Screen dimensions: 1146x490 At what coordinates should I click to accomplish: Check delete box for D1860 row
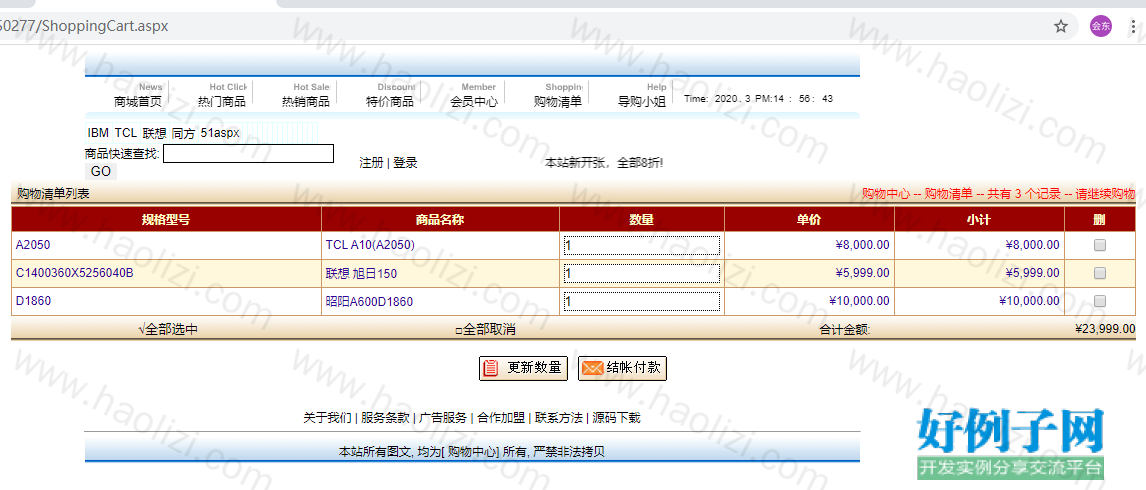(x=1099, y=301)
